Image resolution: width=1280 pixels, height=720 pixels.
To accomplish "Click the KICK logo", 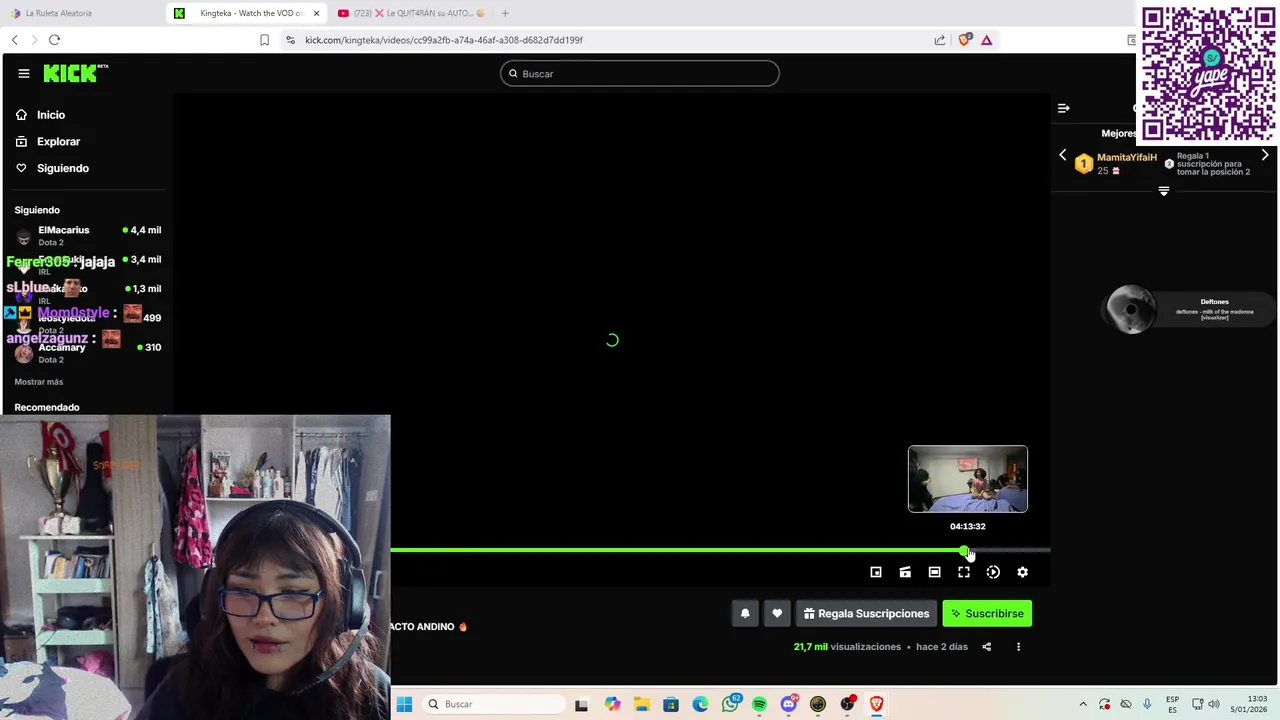I will point(75,73).
